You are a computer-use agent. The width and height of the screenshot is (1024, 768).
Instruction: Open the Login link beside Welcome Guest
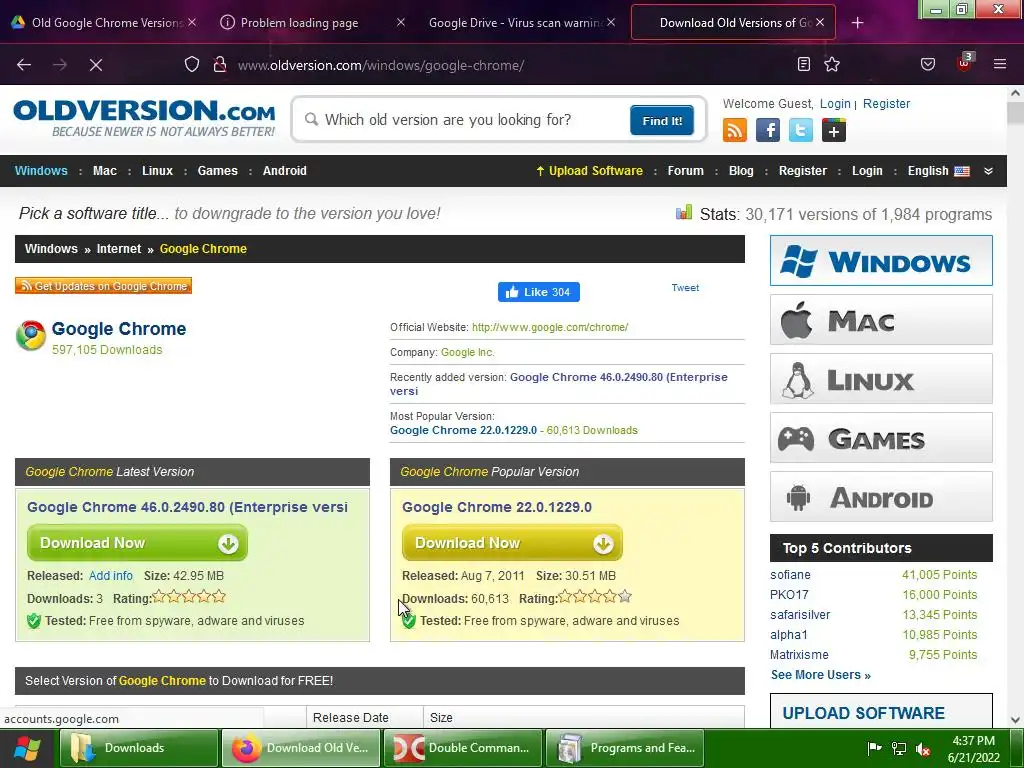click(x=835, y=104)
